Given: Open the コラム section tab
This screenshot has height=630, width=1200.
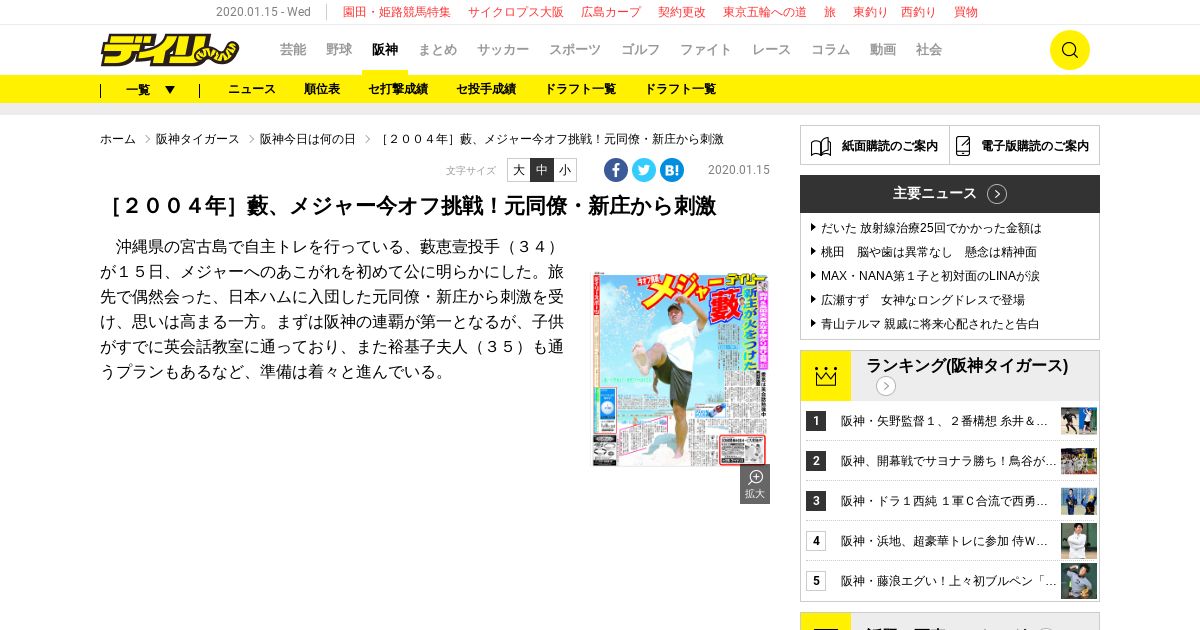Looking at the screenshot, I should point(830,50).
